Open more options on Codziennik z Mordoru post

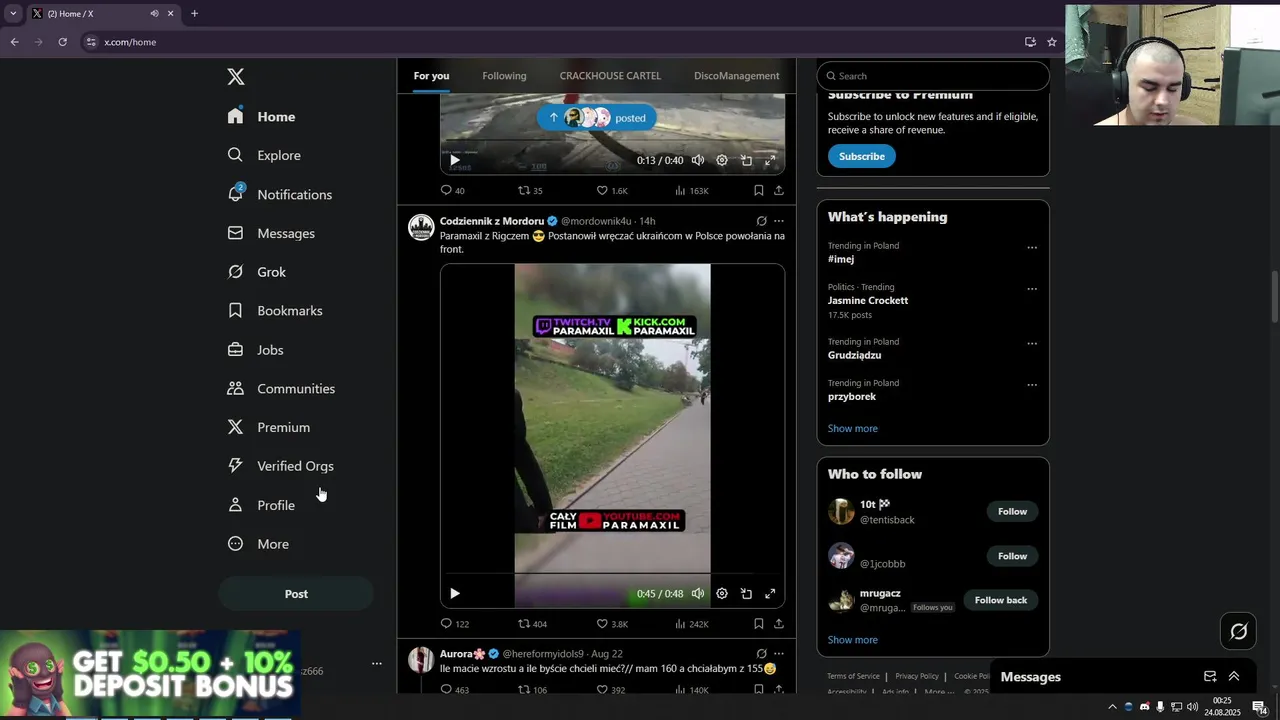click(x=779, y=221)
